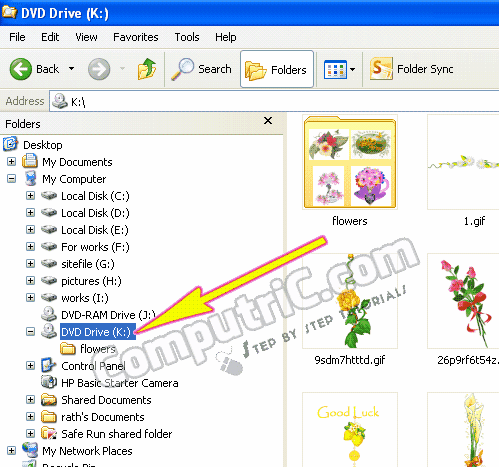Expand the sitefile (G:) node
499x467 pixels.
tap(30, 264)
